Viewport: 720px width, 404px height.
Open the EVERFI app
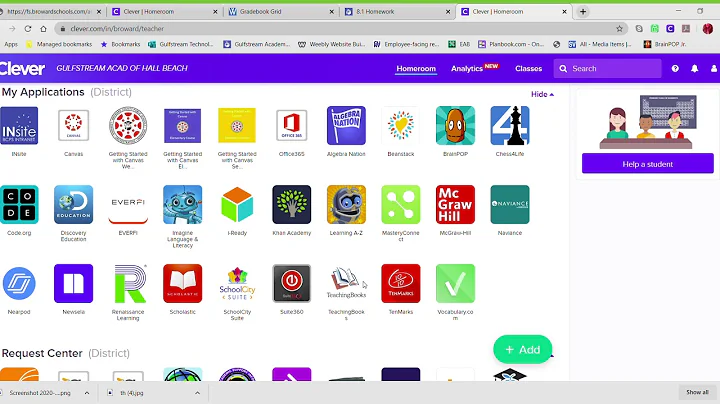click(128, 204)
